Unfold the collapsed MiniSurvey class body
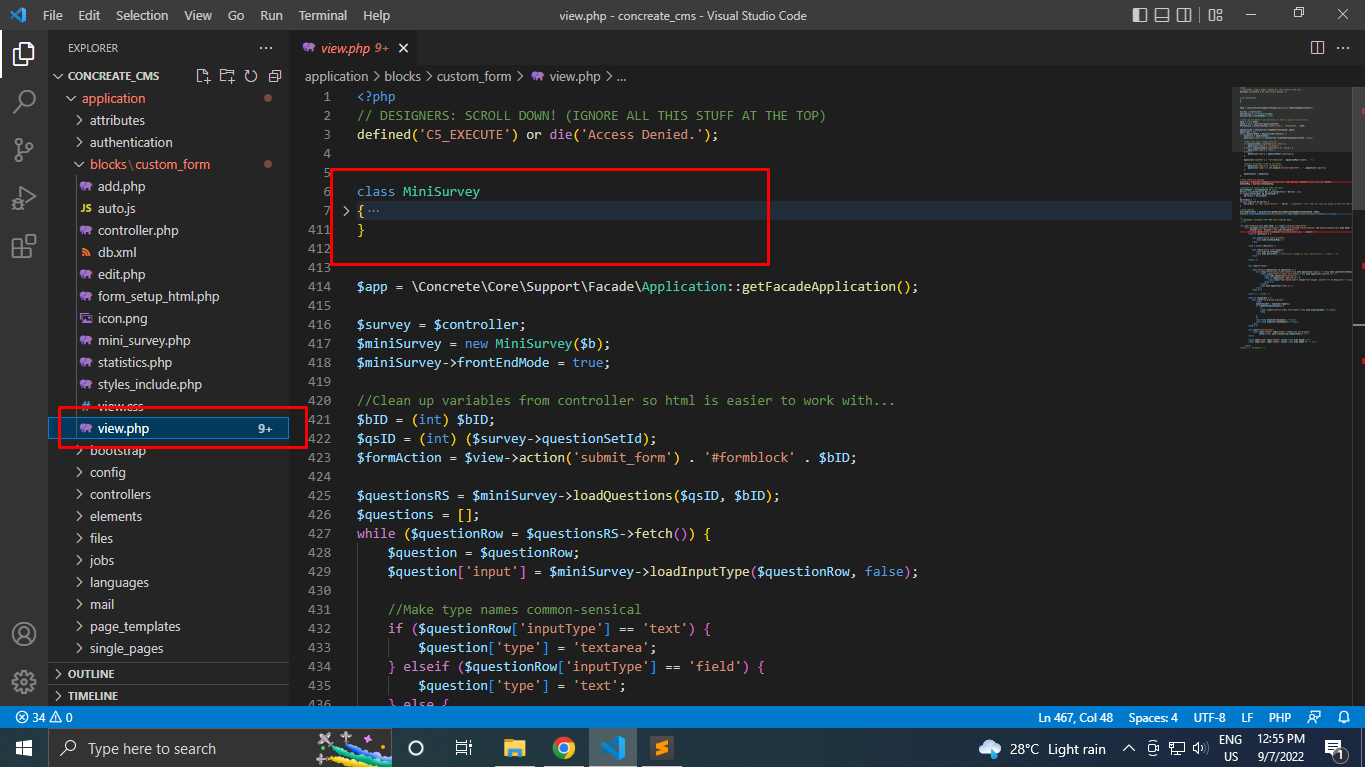 click(346, 211)
